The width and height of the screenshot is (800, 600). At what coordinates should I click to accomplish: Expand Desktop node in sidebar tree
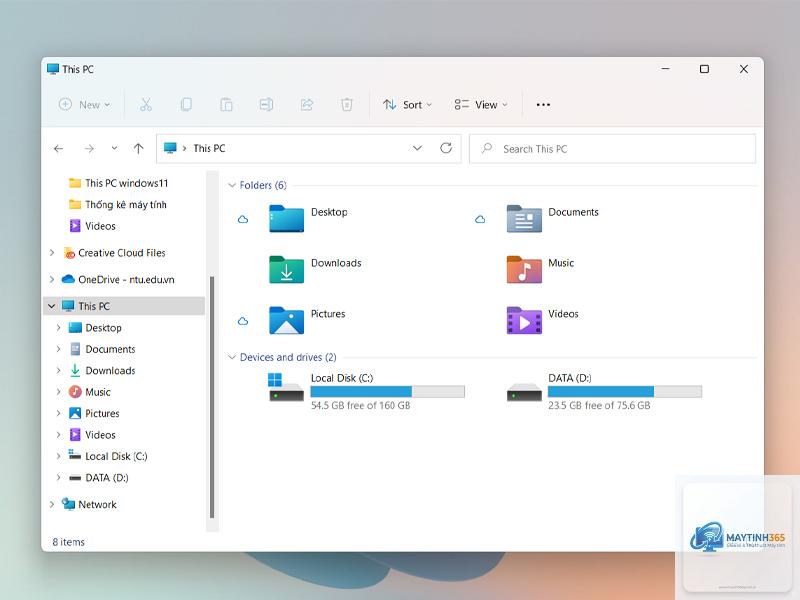pyautogui.click(x=59, y=328)
